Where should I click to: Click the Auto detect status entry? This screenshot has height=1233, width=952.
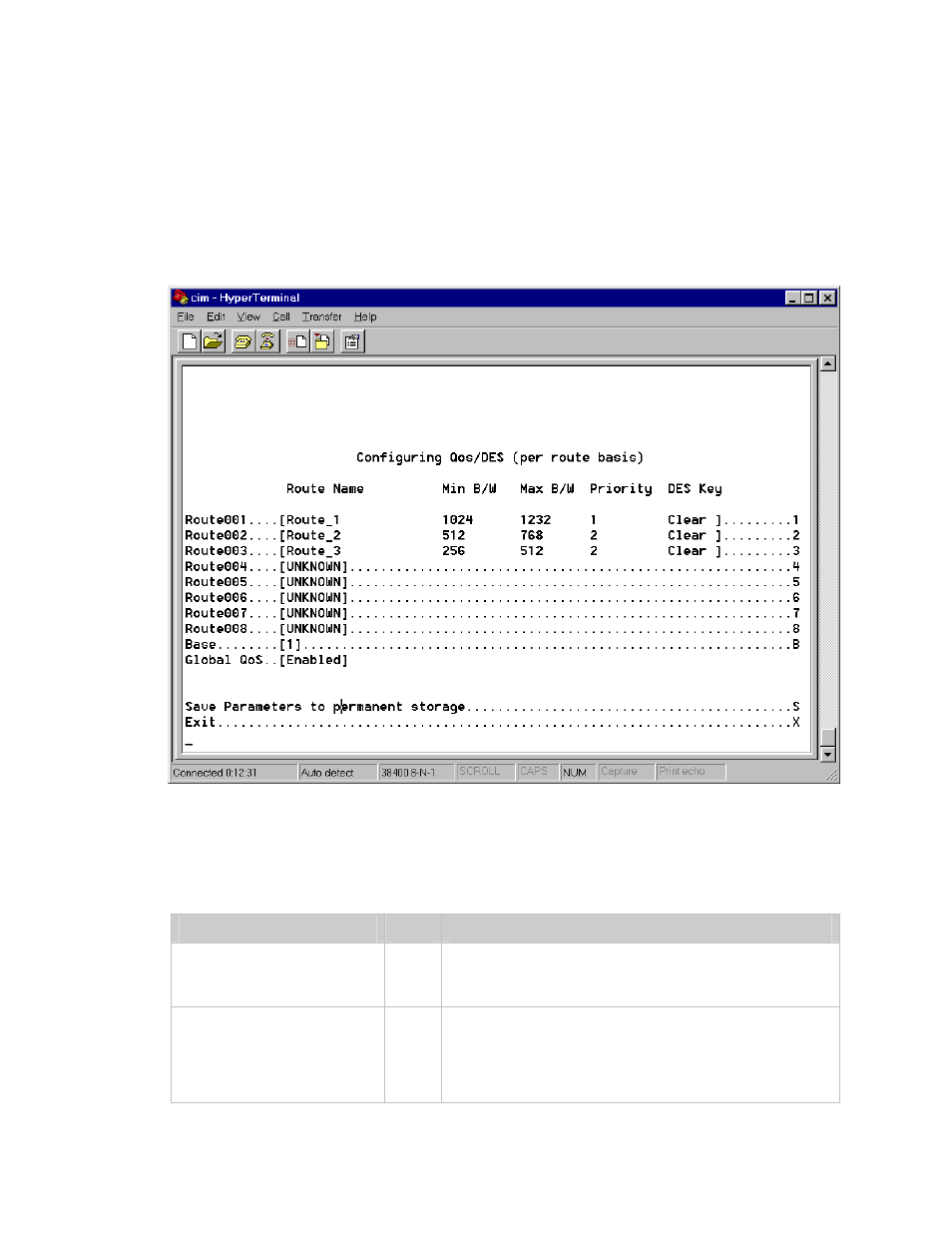coord(338,773)
